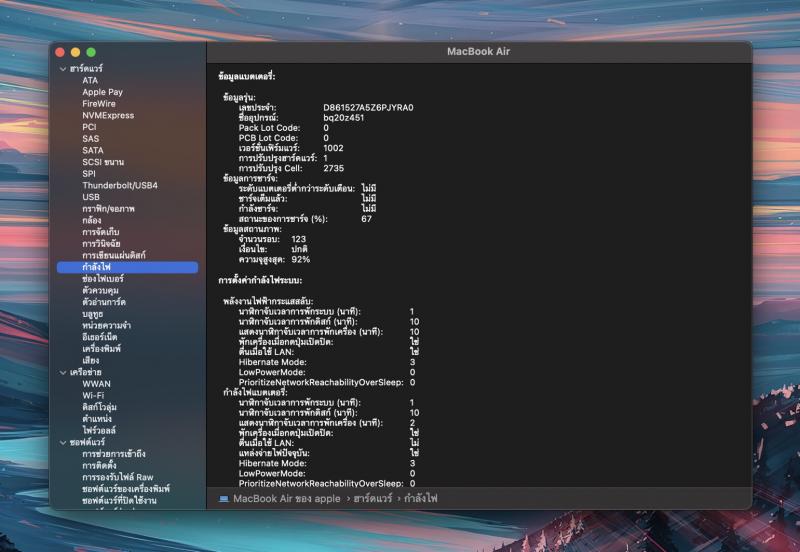Viewport: 800px width, 552px height.
Task: Click ข้อมูลแบตเตอรี่ heading
Action: [x=246, y=77]
